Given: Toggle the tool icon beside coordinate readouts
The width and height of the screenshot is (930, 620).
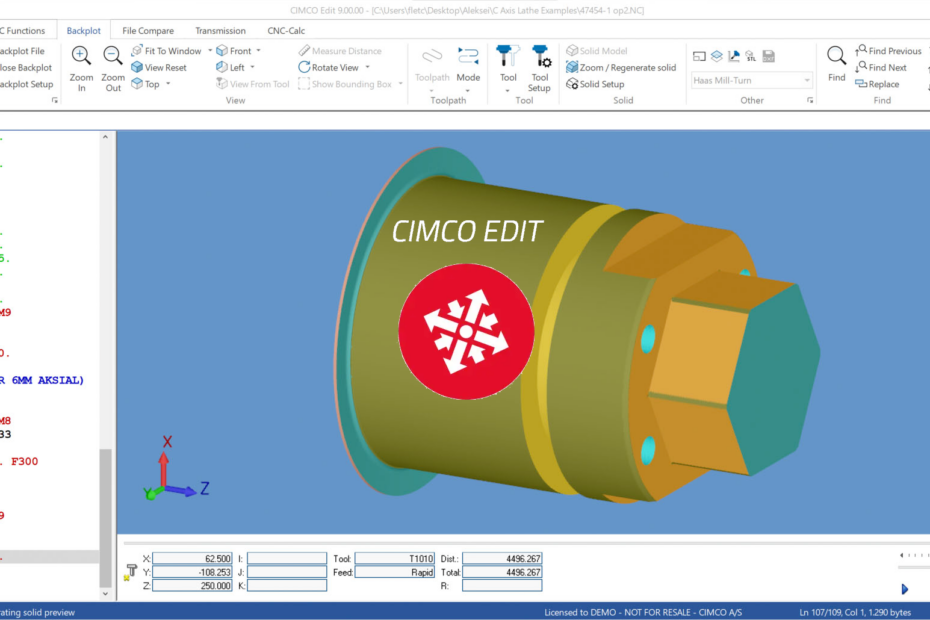Looking at the screenshot, I should pyautogui.click(x=130, y=572).
